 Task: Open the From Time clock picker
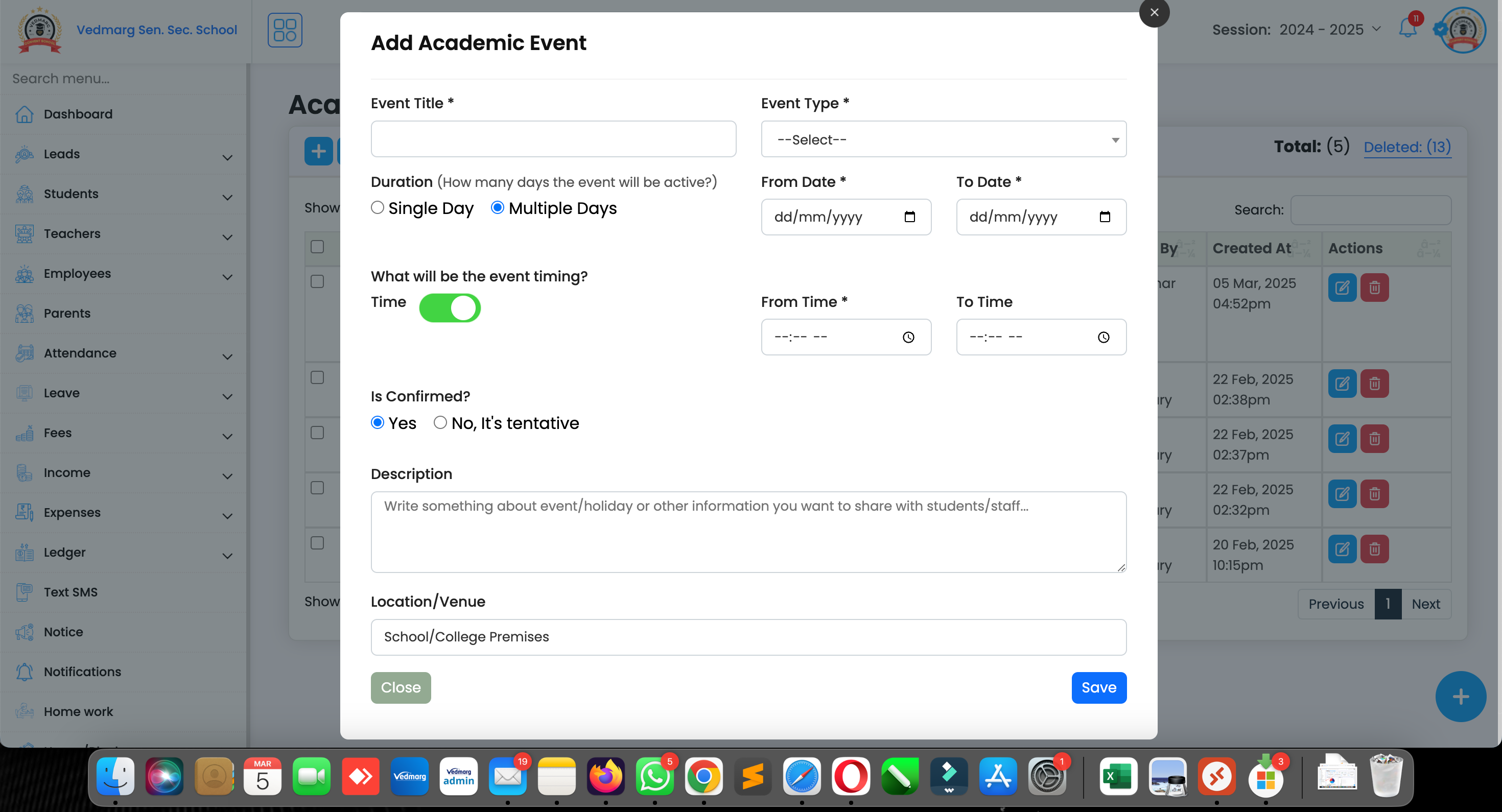click(908, 337)
